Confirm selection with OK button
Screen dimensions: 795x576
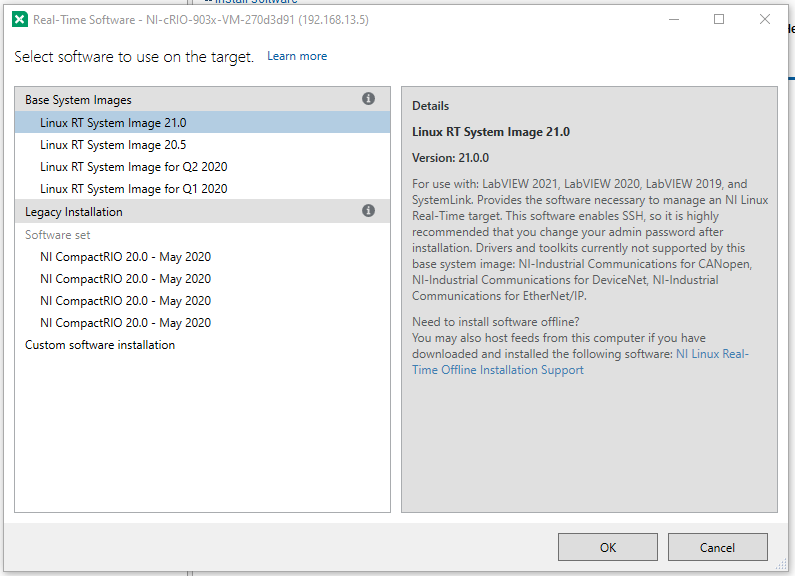[608, 547]
